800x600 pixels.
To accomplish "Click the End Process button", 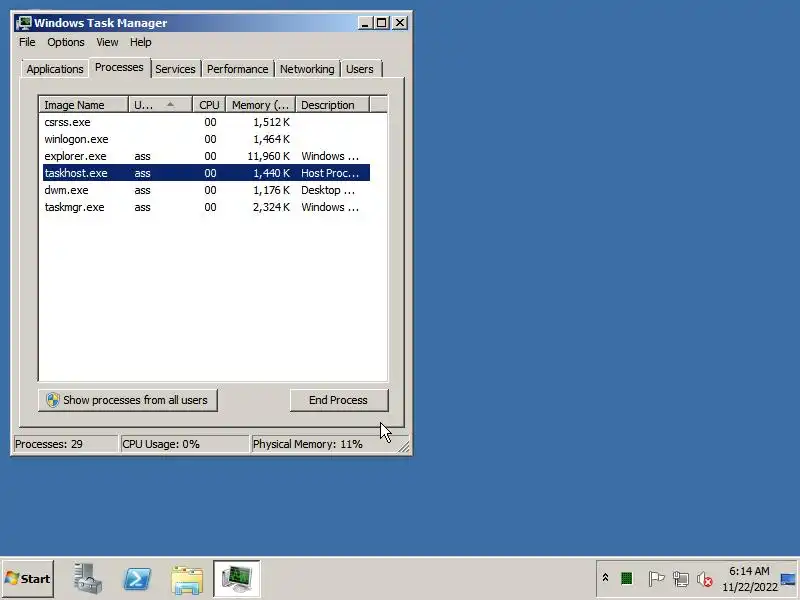I will pos(339,400).
